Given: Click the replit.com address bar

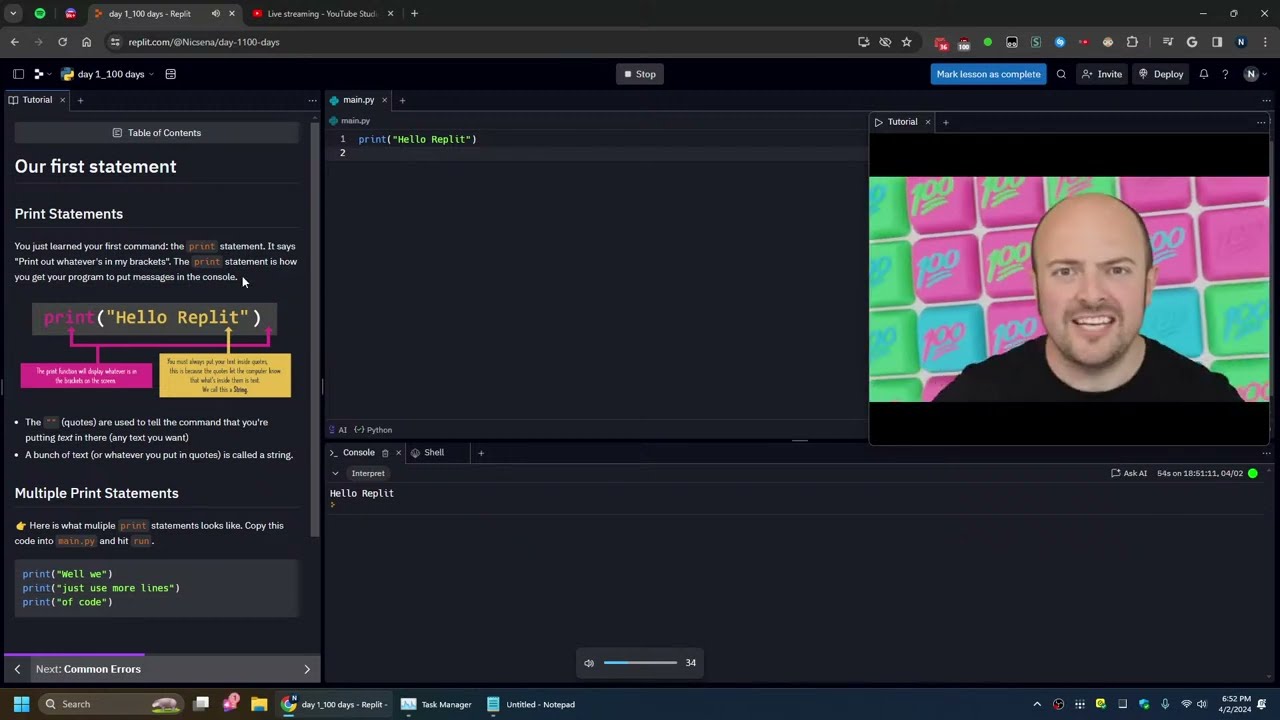Looking at the screenshot, I should 480,42.
